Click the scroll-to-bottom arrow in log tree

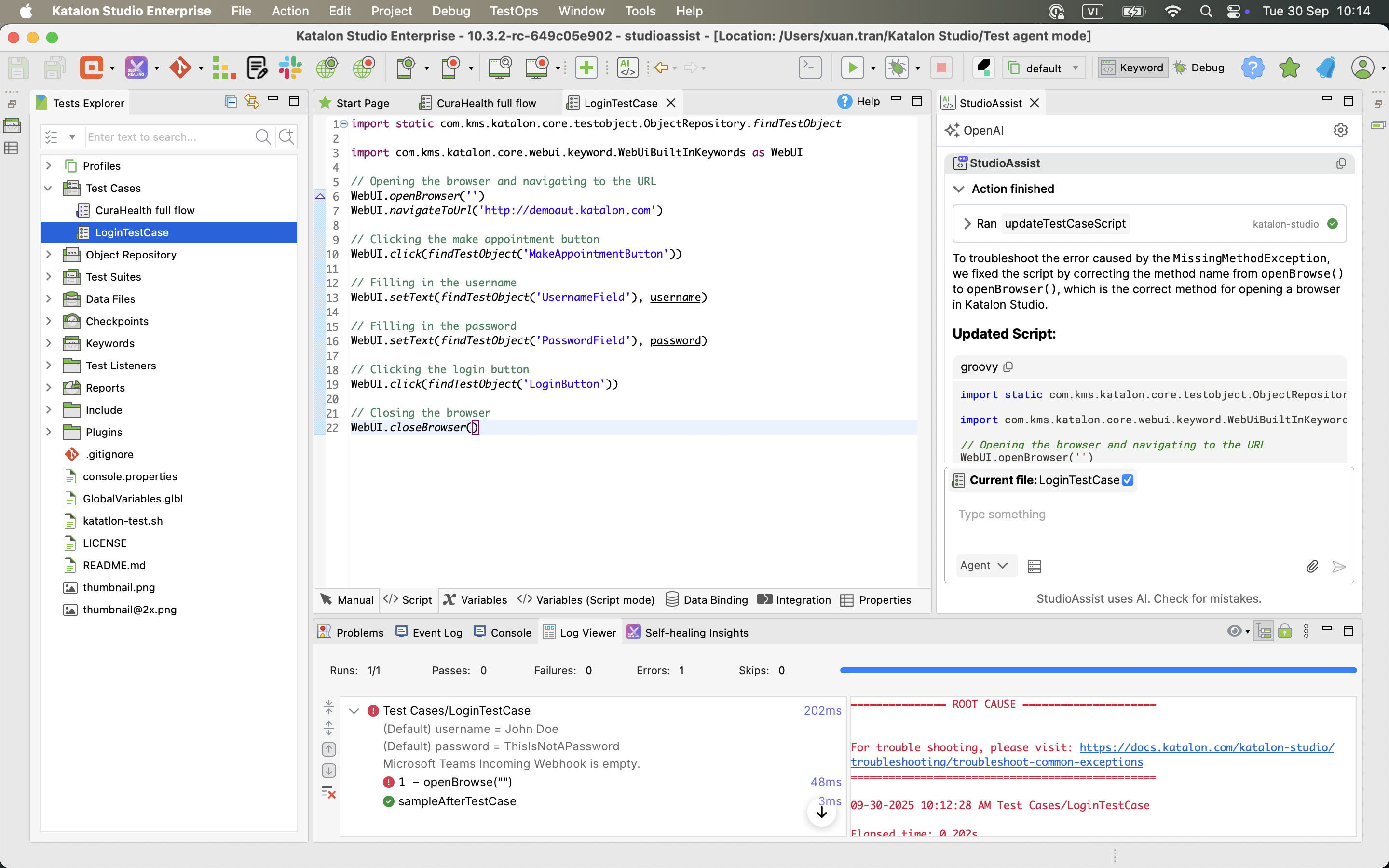click(821, 812)
